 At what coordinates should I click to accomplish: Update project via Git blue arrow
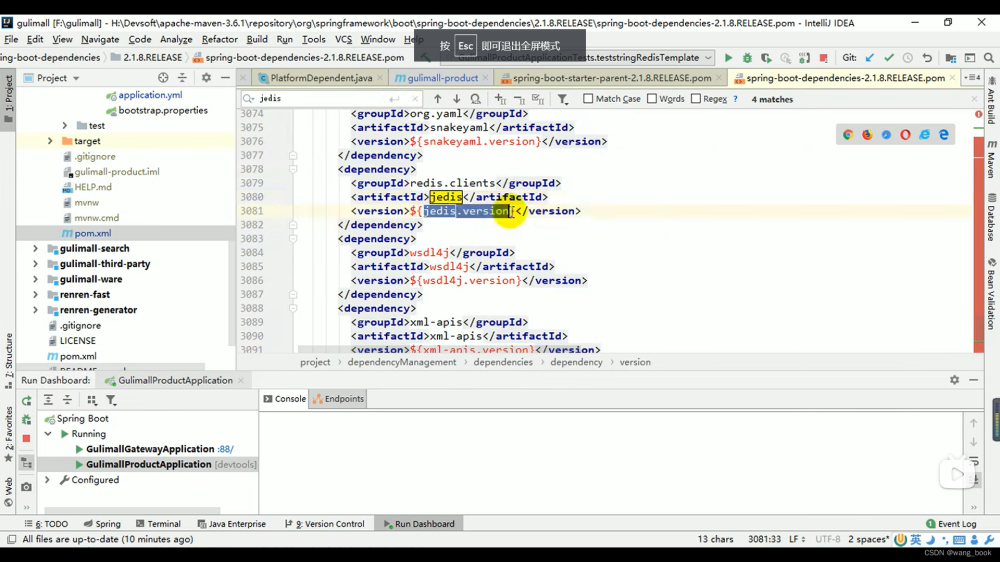click(870, 58)
